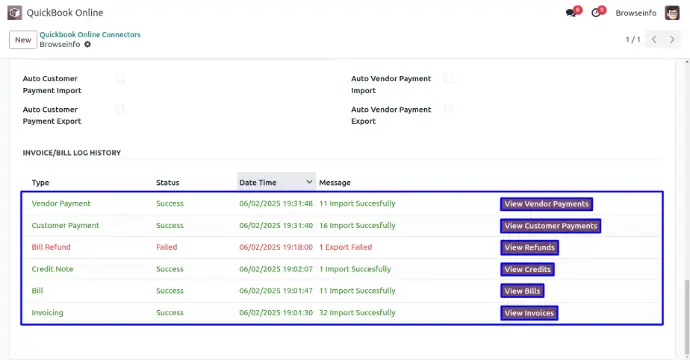The width and height of the screenshot is (690, 360).
Task: Enable Auto Vendor Payment Import checkbox
Action: (448, 79)
